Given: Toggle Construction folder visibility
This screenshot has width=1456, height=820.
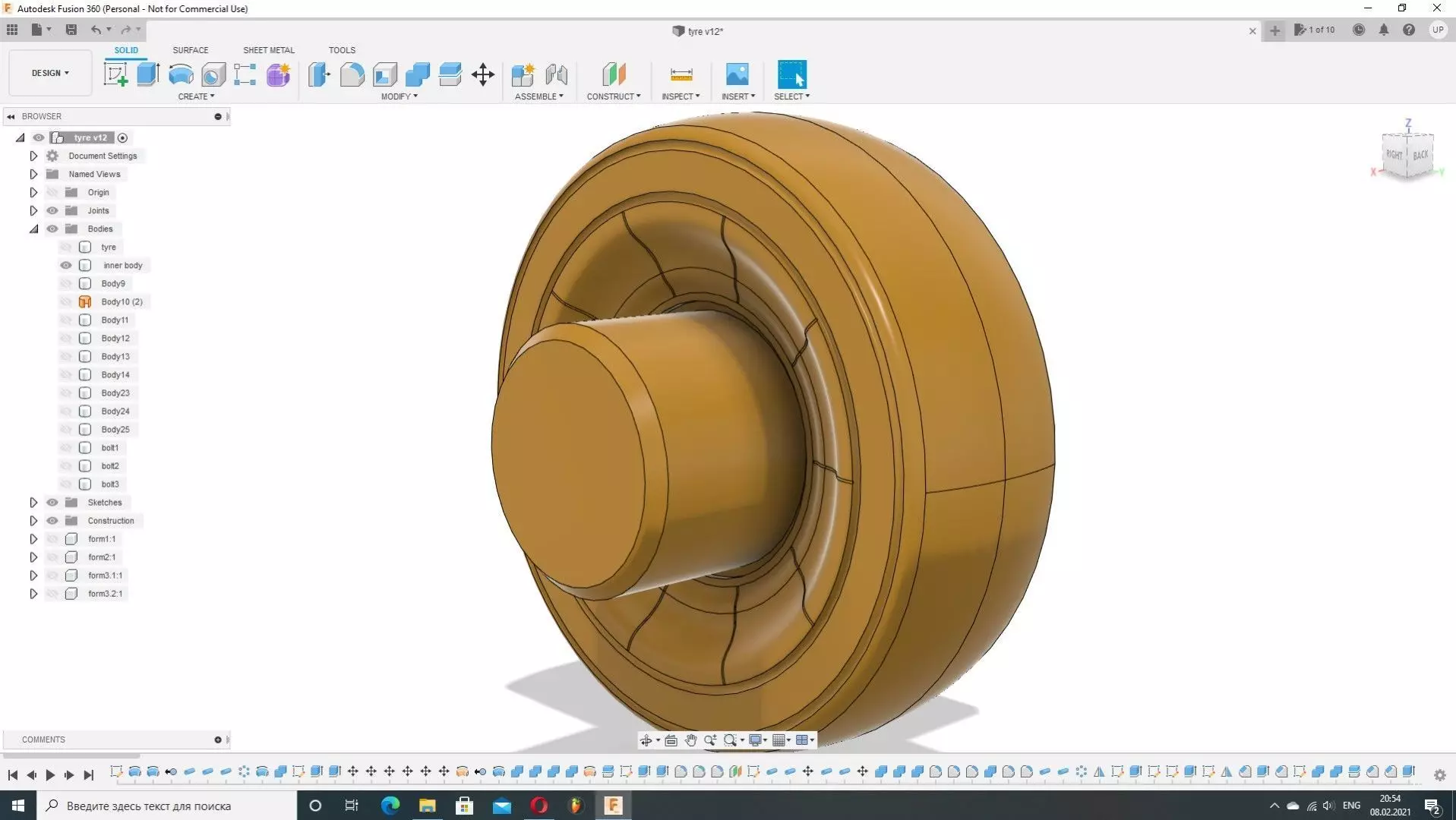Looking at the screenshot, I should (x=52, y=521).
